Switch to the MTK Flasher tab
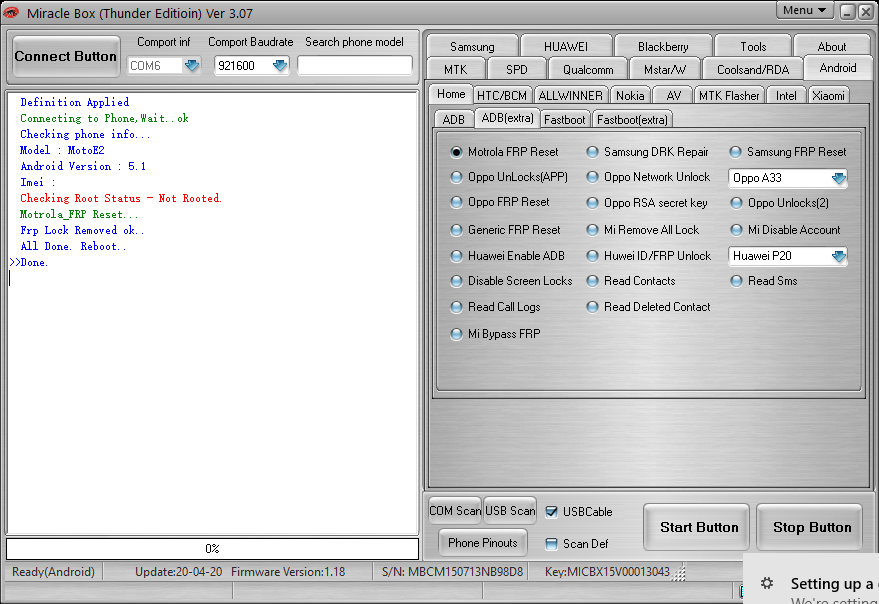 [729, 96]
